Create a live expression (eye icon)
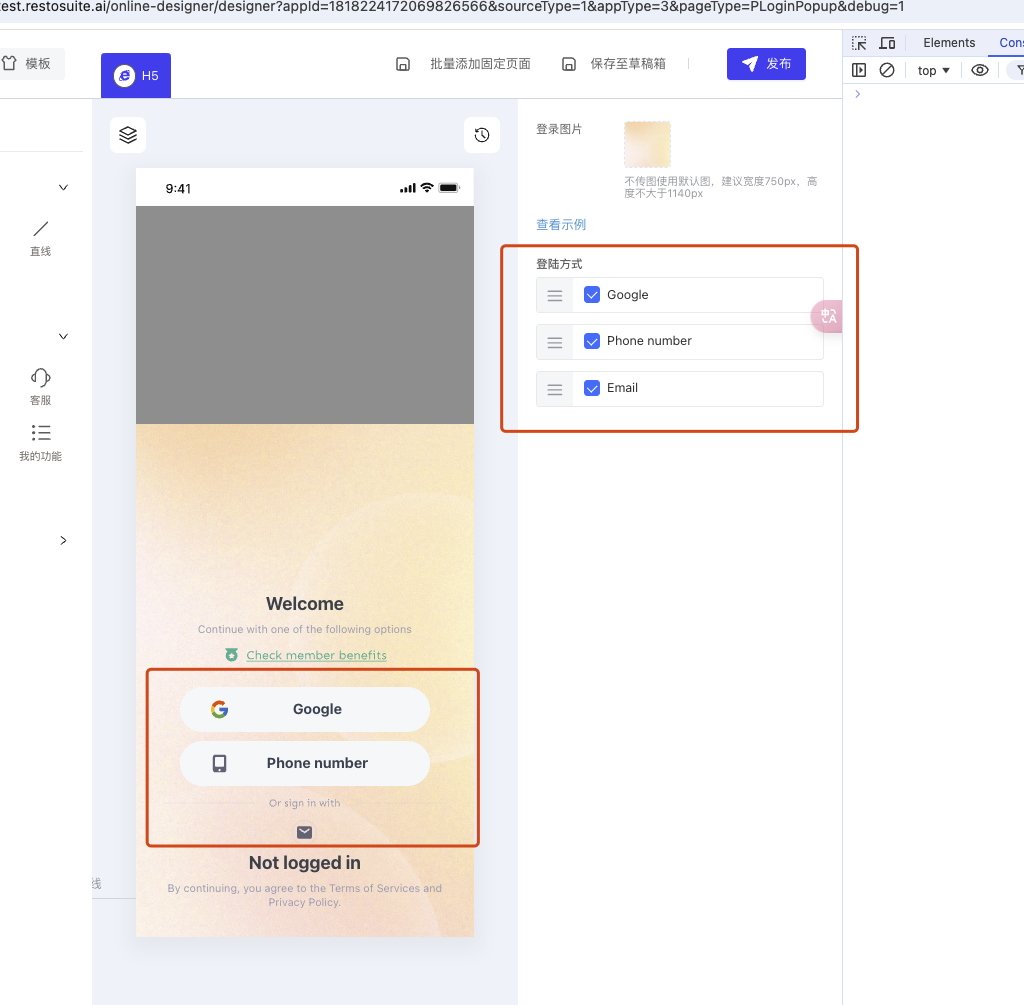This screenshot has width=1024, height=1005. pyautogui.click(x=980, y=70)
